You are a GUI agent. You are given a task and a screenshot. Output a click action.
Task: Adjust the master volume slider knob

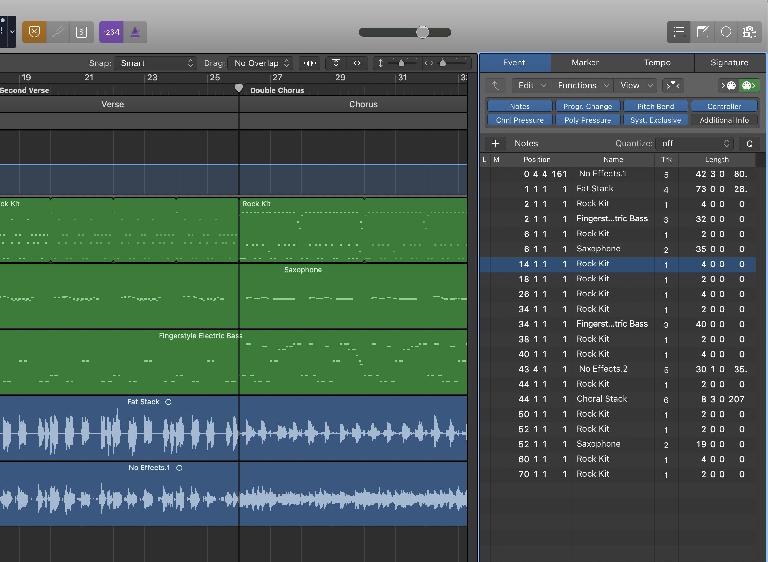pyautogui.click(x=422, y=32)
